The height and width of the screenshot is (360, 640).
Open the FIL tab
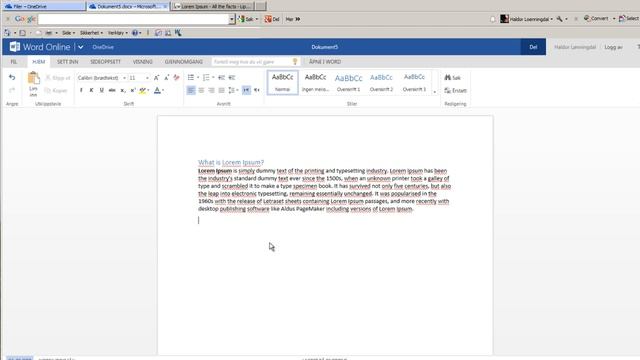tap(14, 62)
